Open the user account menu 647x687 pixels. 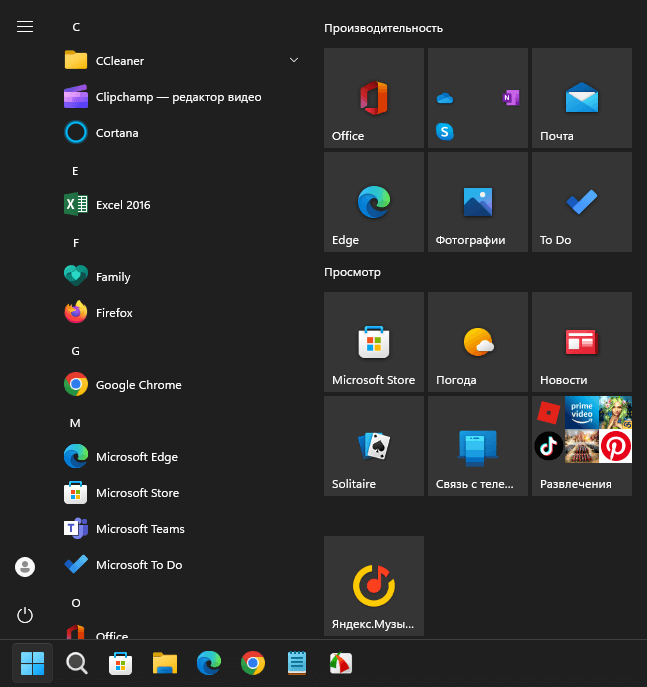coord(25,567)
